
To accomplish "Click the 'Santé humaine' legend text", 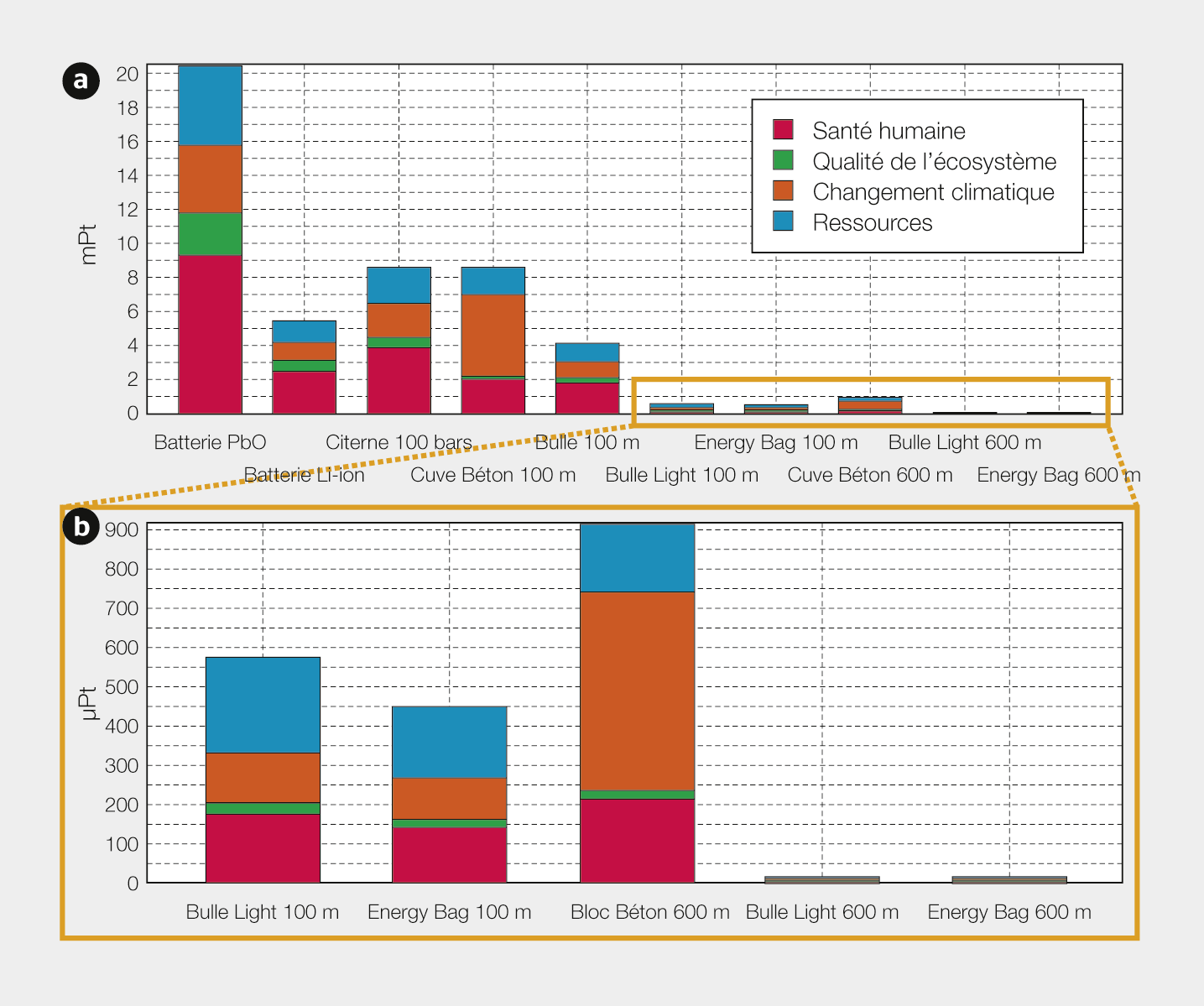I will coord(889,131).
